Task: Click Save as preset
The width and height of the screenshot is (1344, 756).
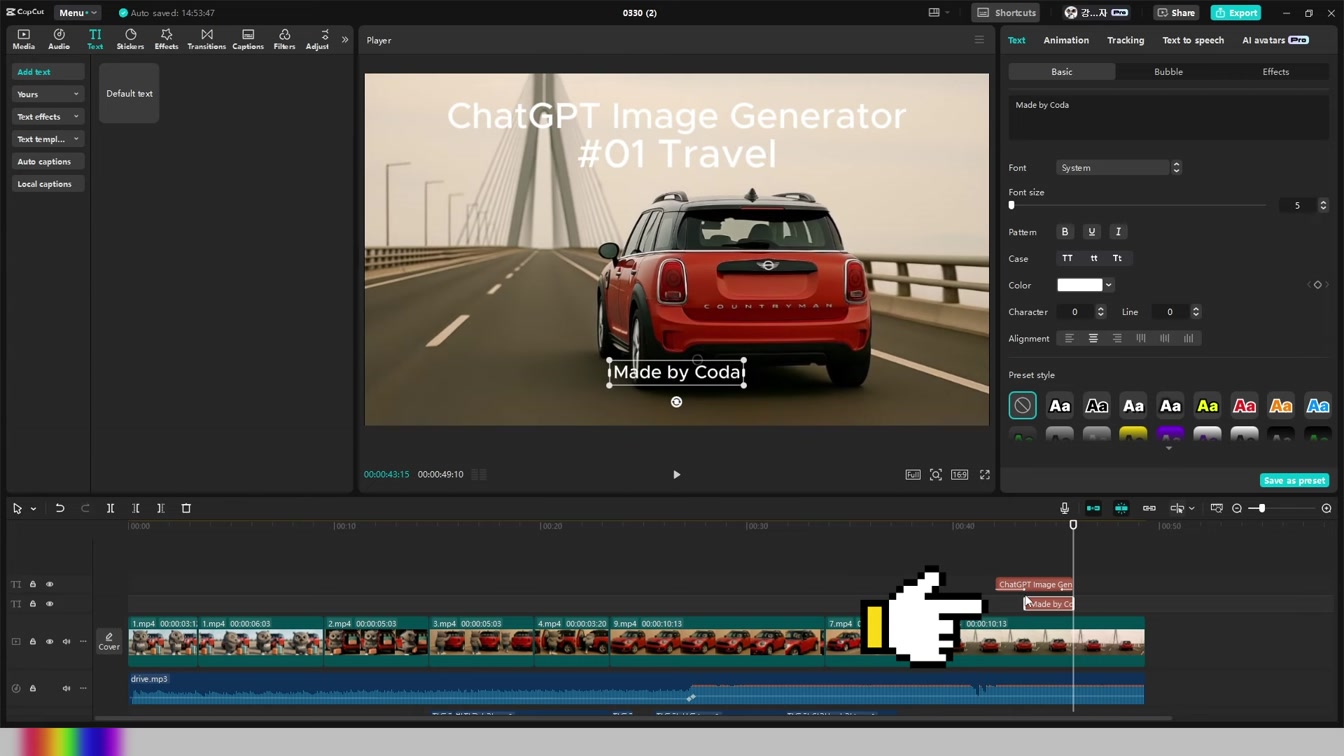Action: point(1294,481)
